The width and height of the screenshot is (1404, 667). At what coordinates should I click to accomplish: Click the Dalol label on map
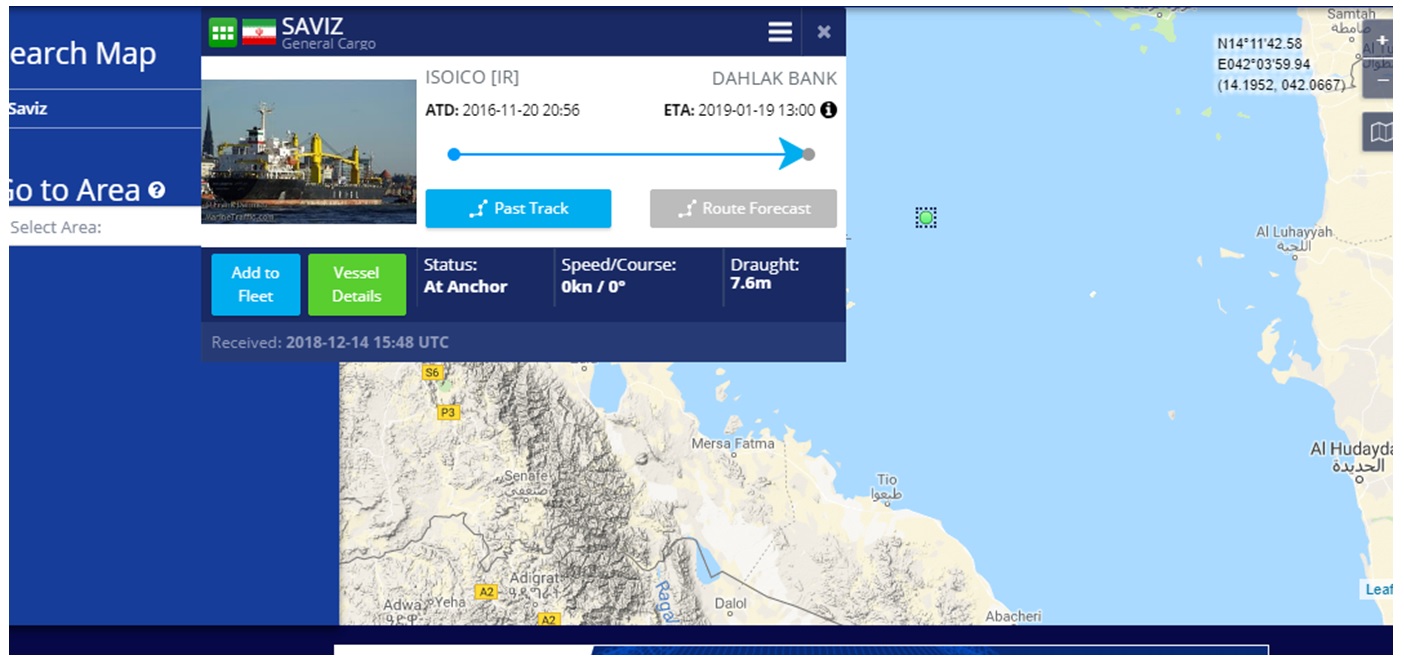(x=731, y=603)
